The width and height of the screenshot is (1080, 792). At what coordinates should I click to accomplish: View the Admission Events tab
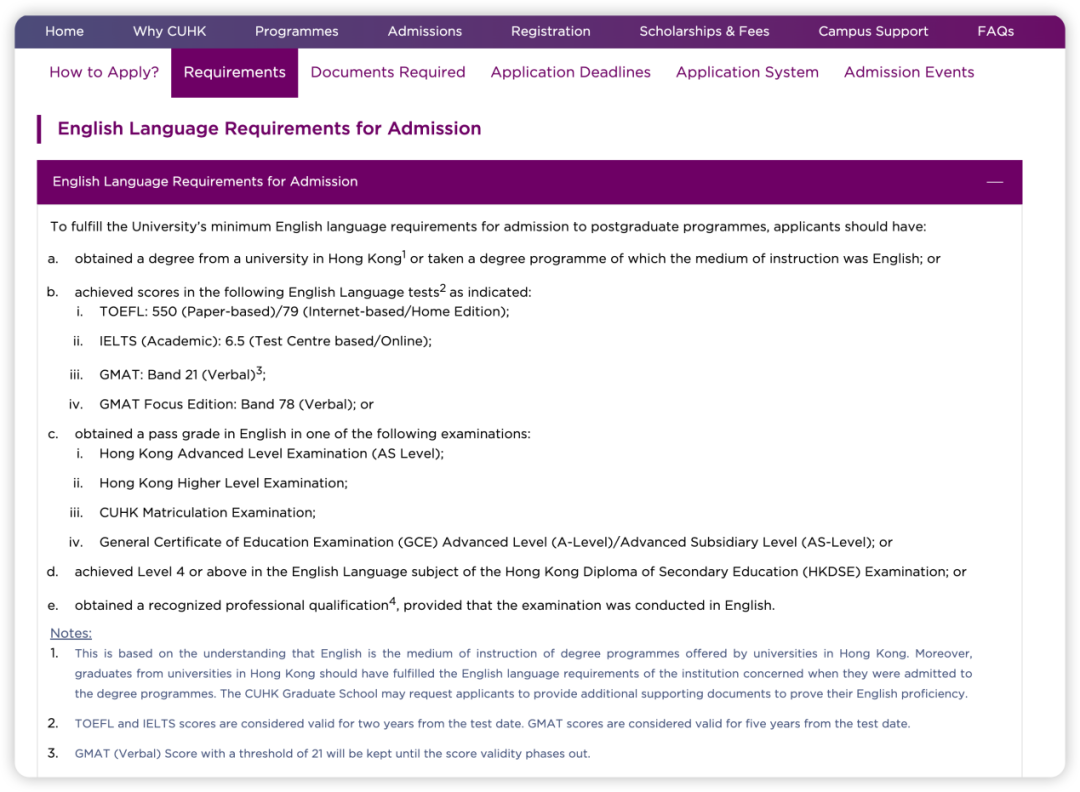coord(908,72)
